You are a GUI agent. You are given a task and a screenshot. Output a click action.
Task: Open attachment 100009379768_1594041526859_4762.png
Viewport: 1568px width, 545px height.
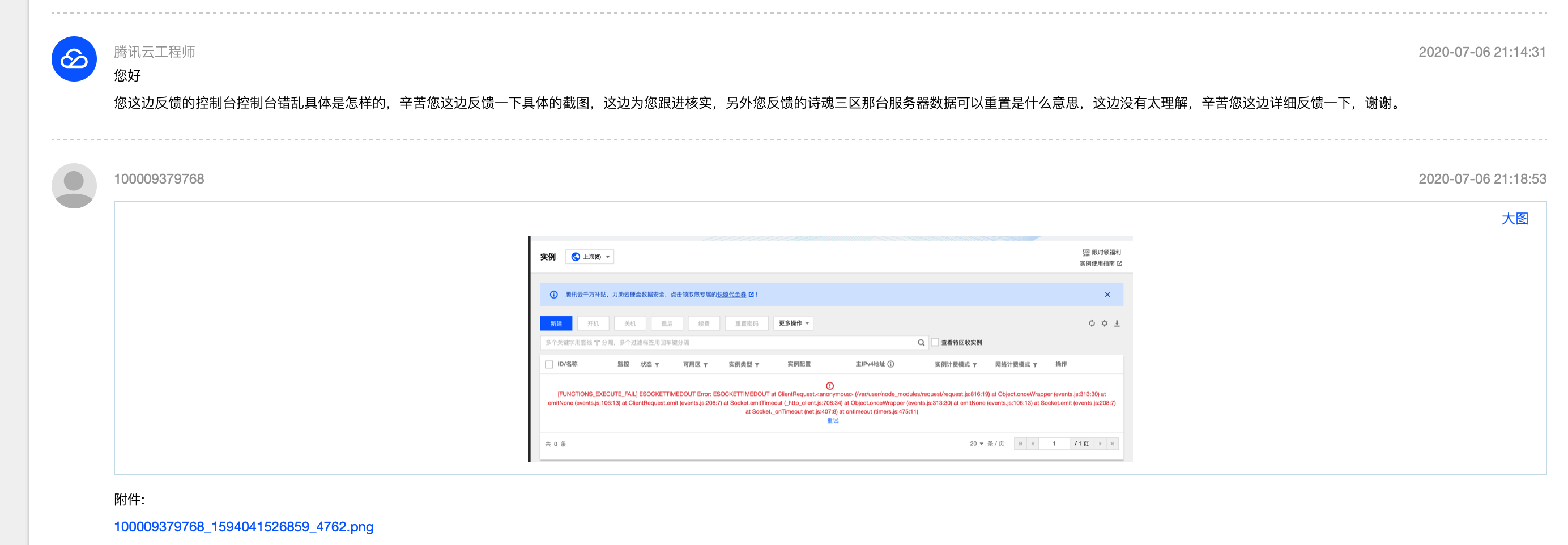click(244, 527)
